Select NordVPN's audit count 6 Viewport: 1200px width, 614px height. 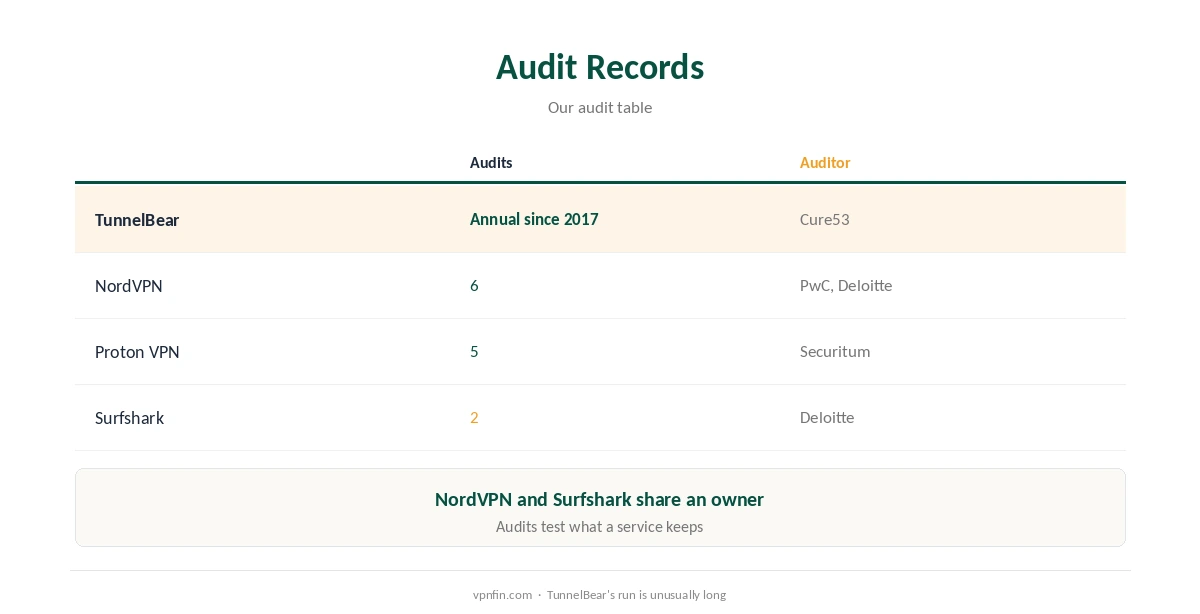tap(474, 286)
